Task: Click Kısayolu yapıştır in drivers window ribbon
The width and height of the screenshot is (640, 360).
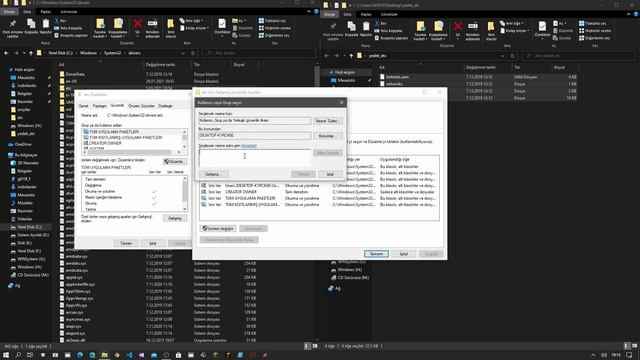Action: tap(71, 35)
